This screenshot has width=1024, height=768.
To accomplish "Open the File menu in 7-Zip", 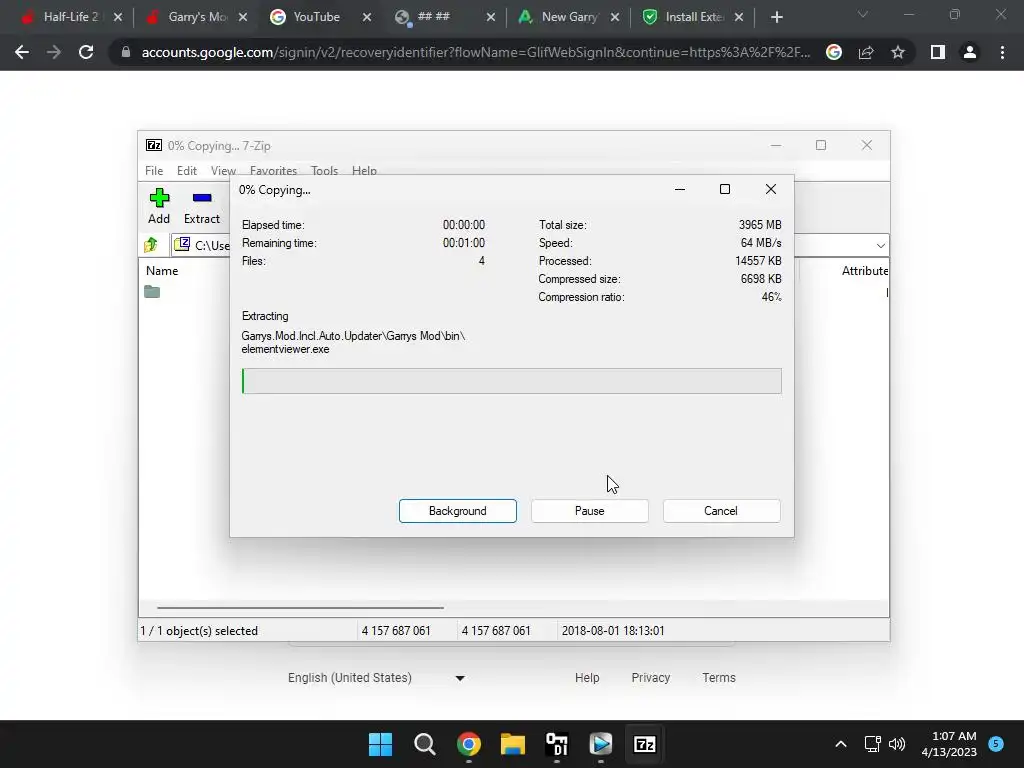I will [154, 170].
